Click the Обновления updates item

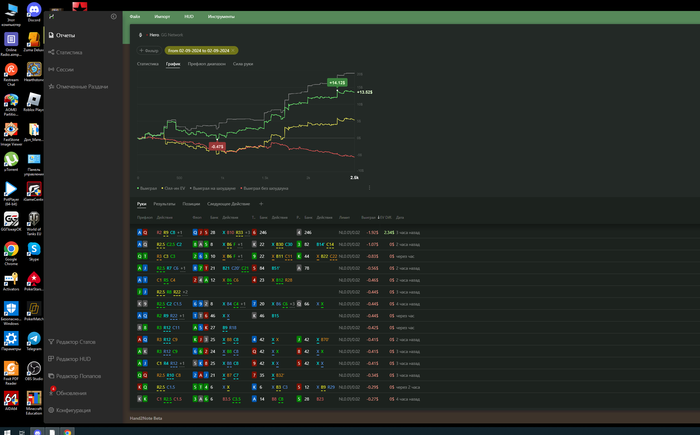71,393
